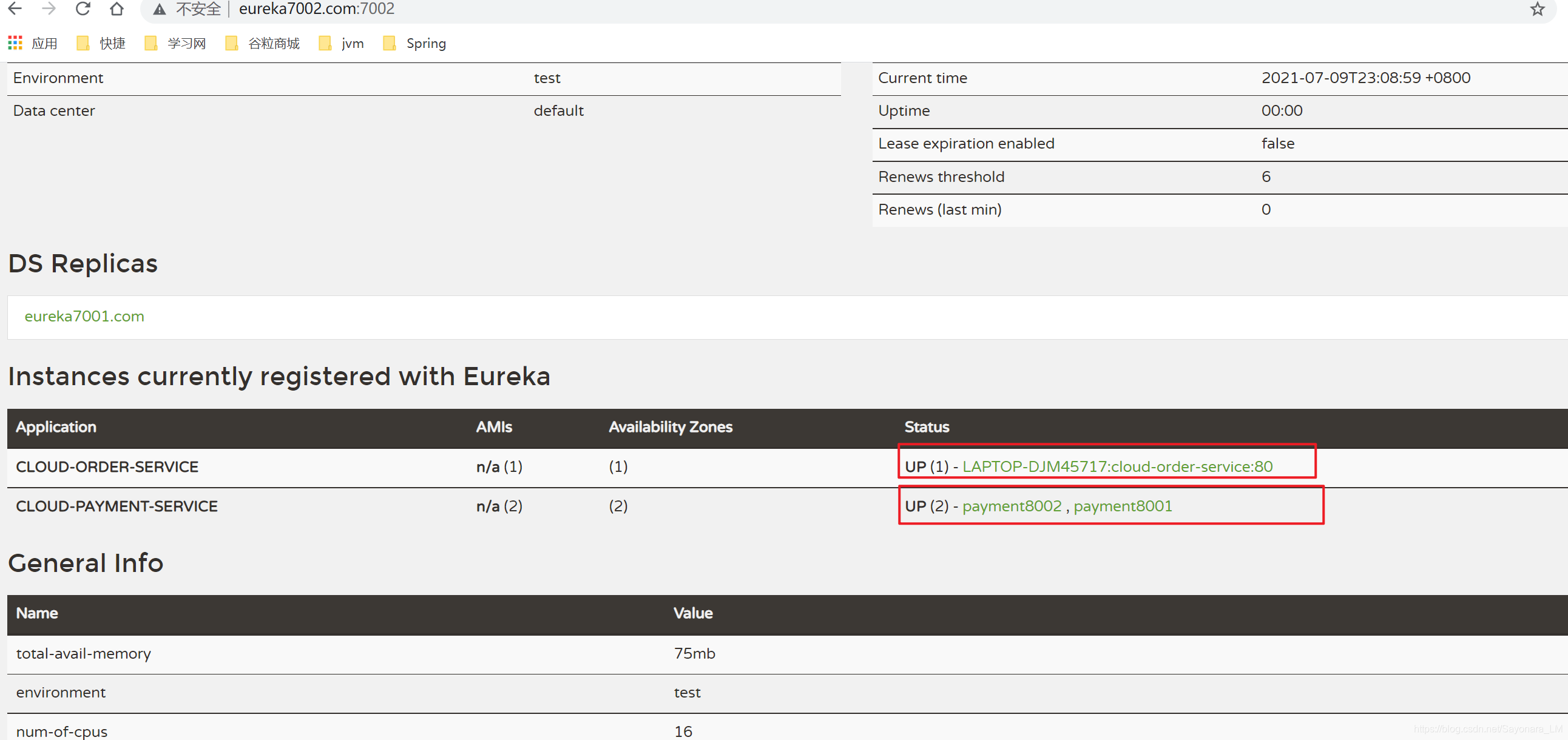
Task: Click the not-secure warning triangle icon
Action: point(160,9)
